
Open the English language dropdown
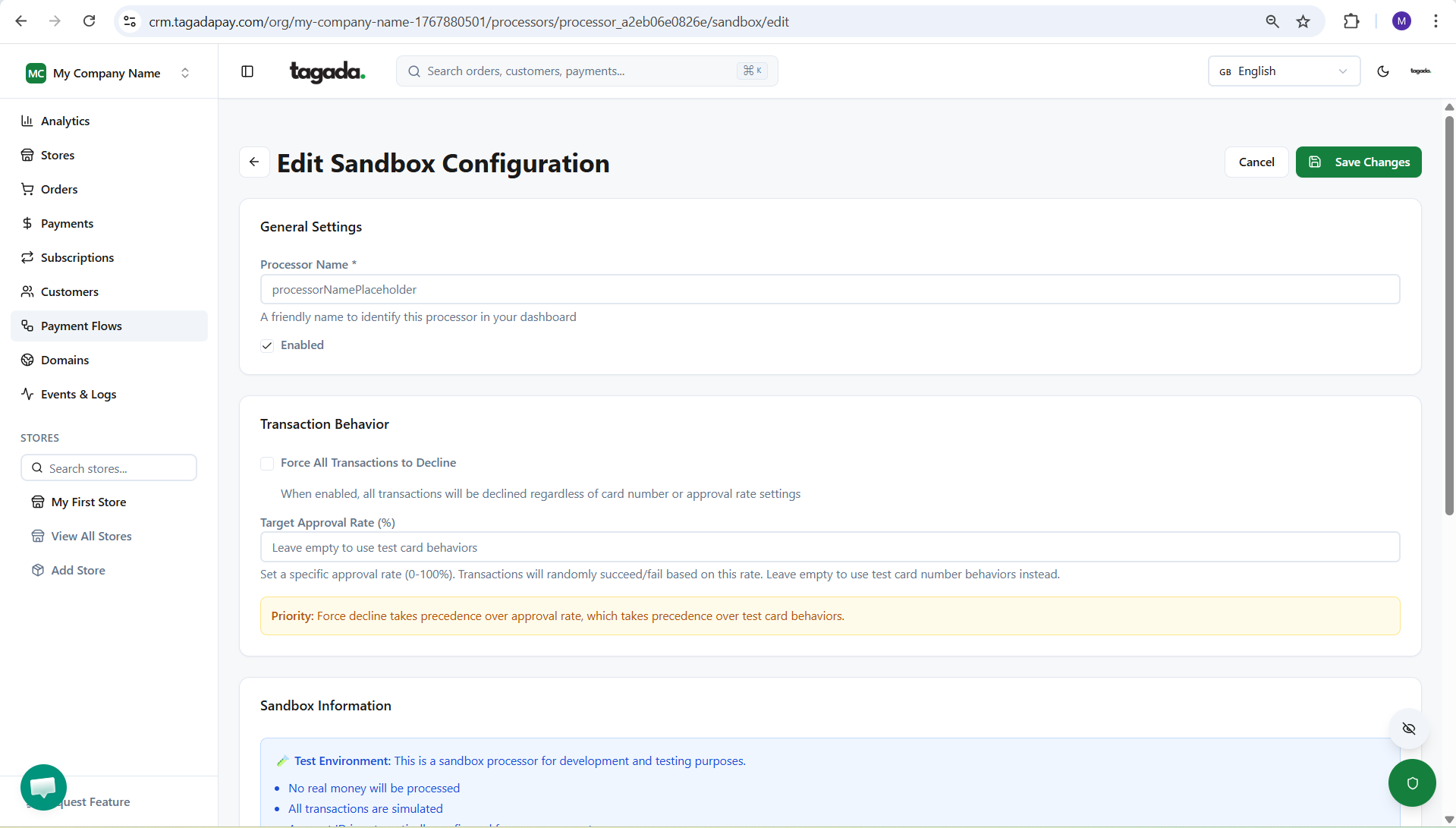pyautogui.click(x=1283, y=71)
